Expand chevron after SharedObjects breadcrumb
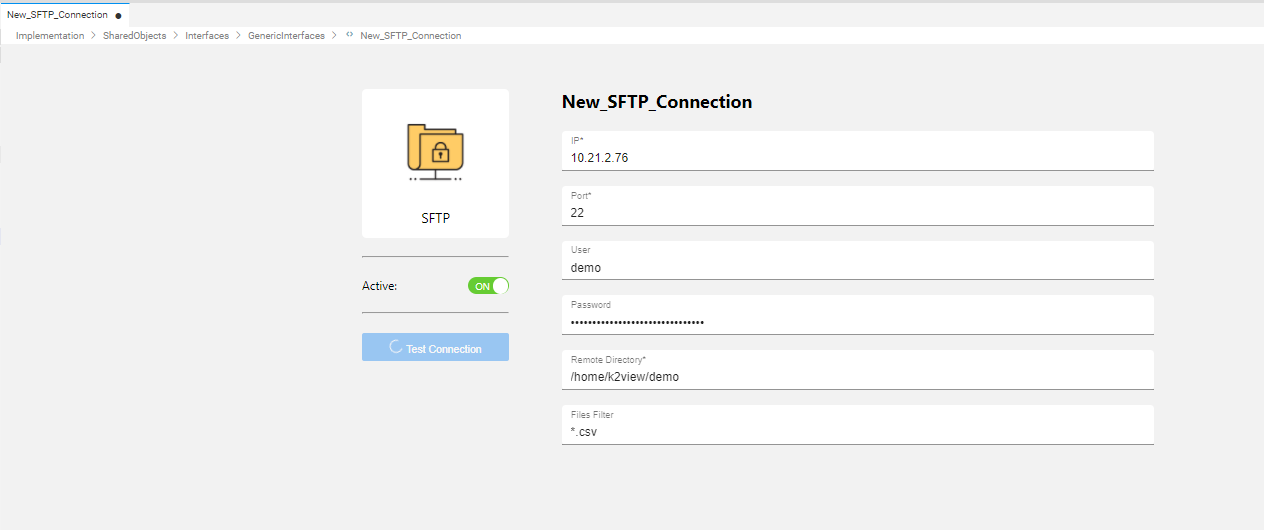Screen dimensions: 1264x530 point(176,36)
